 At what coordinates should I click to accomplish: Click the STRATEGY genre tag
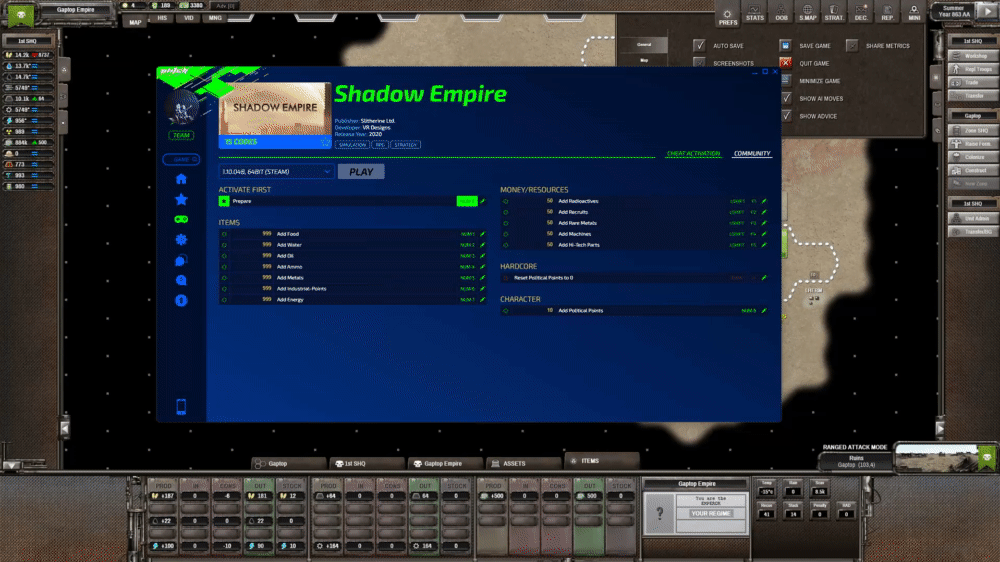(406, 145)
